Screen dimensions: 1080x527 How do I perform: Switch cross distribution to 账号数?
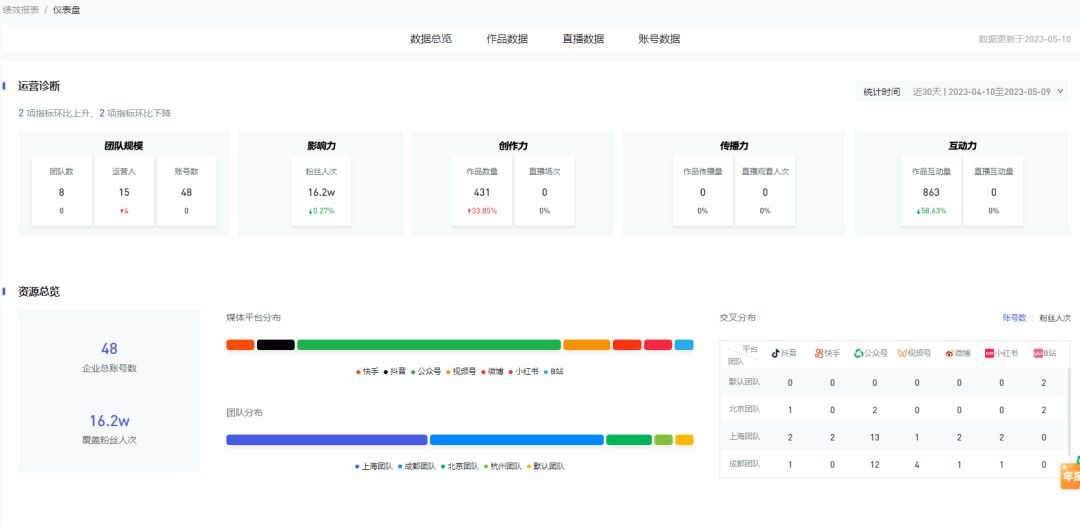tap(1014, 318)
